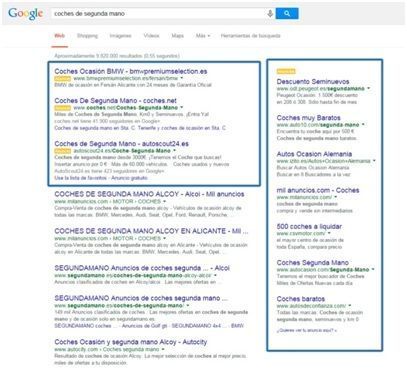
Task: Expand arrow beside segundamano.es alcoy-alcoi URL
Action: (x=216, y=275)
